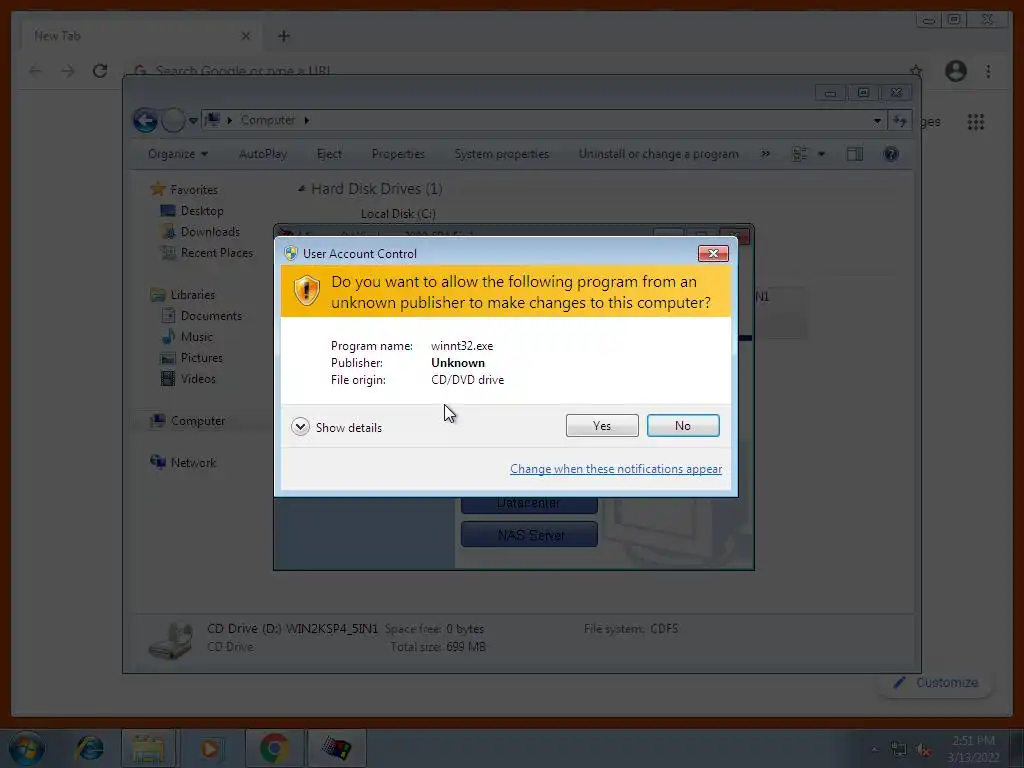Click NAS Server button in setup window

click(x=529, y=535)
